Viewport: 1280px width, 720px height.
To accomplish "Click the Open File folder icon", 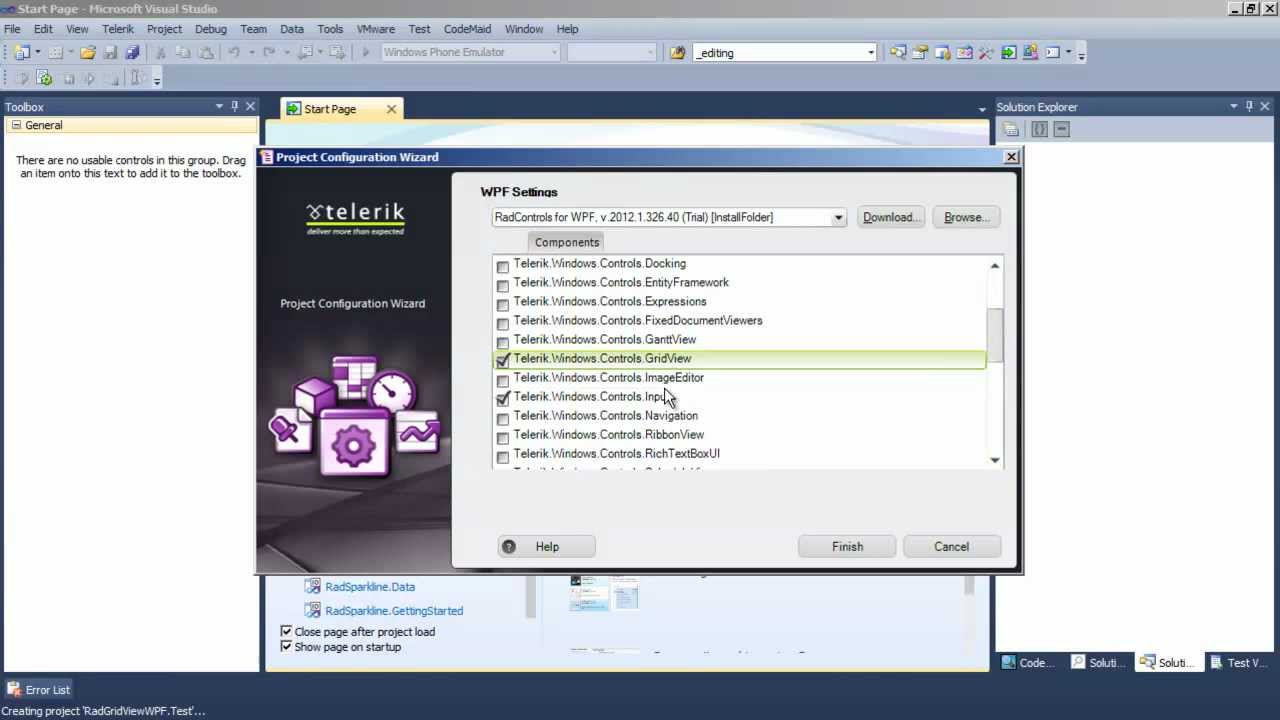I will 88,52.
